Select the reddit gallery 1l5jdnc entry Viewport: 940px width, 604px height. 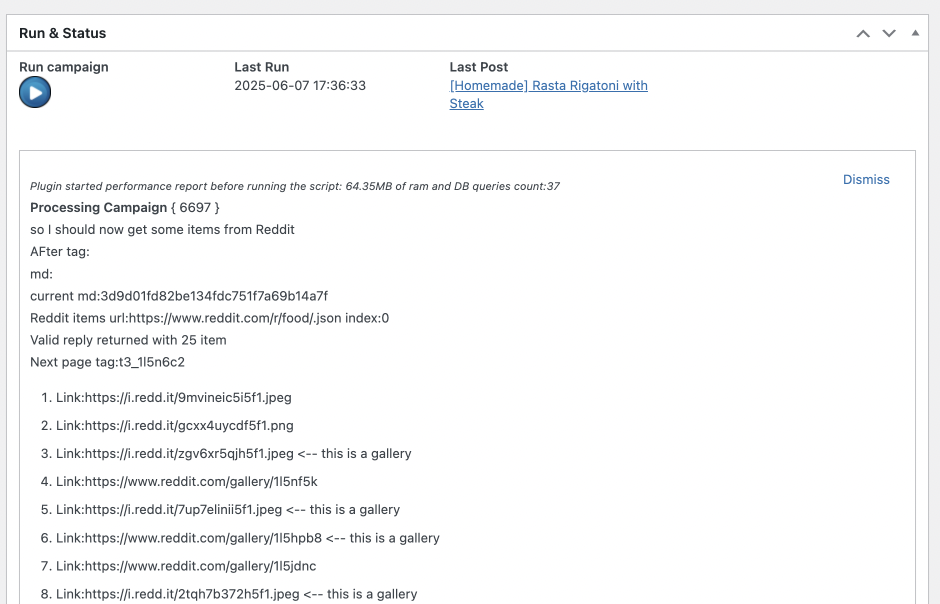(x=187, y=565)
